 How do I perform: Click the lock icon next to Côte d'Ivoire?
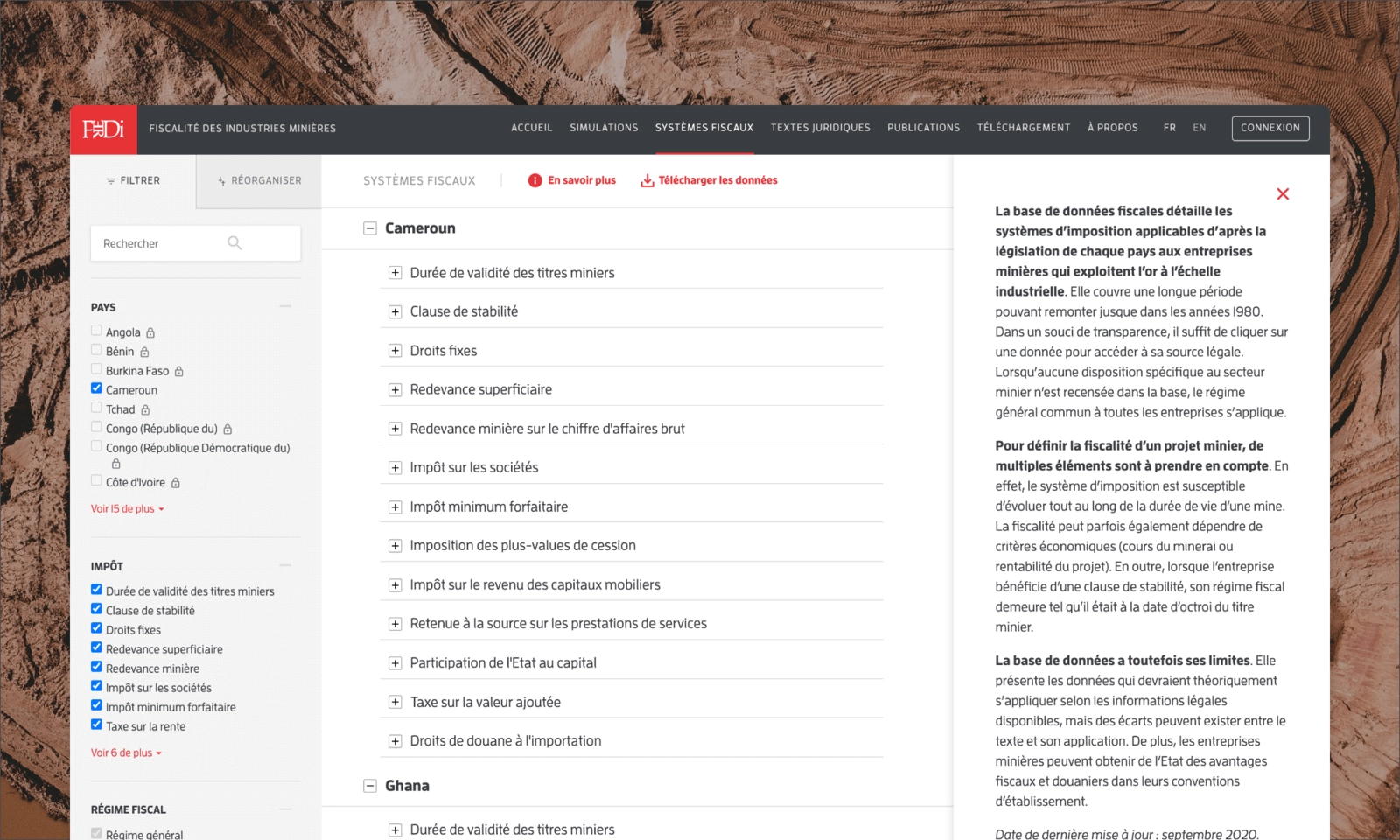(x=176, y=483)
